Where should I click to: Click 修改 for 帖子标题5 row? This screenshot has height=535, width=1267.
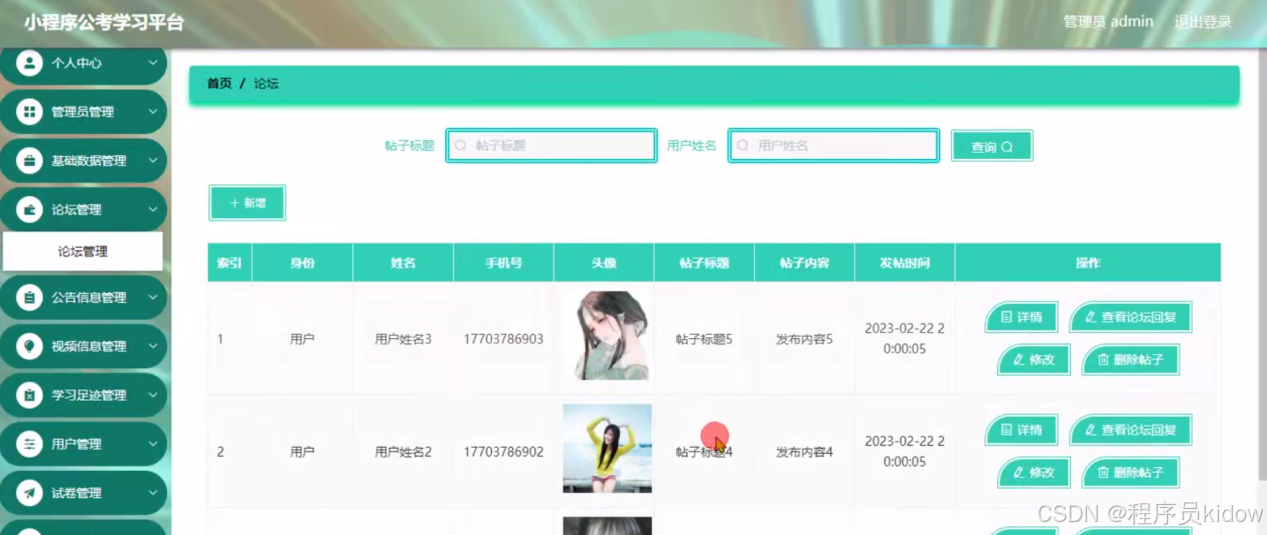(x=1034, y=360)
